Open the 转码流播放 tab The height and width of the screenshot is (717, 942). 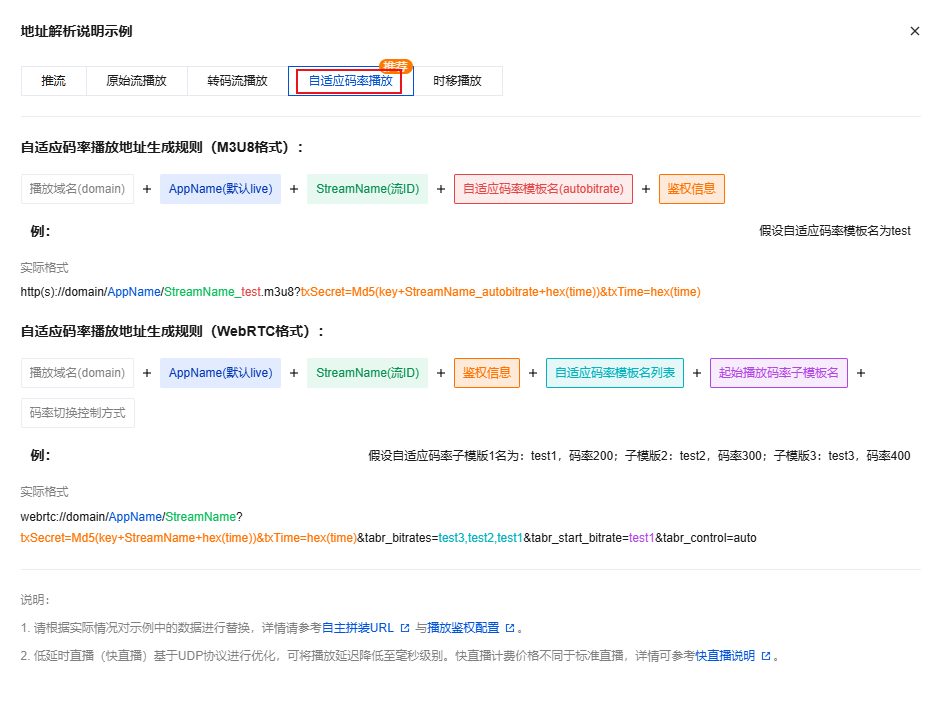(x=237, y=81)
